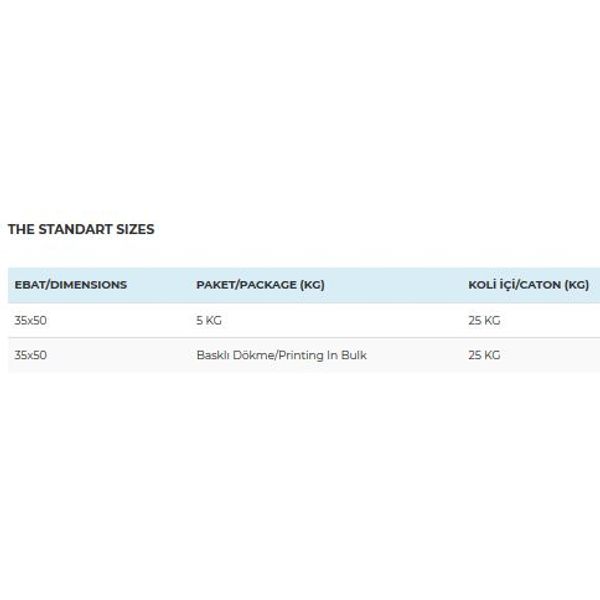This screenshot has width=600, height=600.
Task: Click (KG) in the KOLİ İÇİ/CATON header
Action: tap(577, 285)
